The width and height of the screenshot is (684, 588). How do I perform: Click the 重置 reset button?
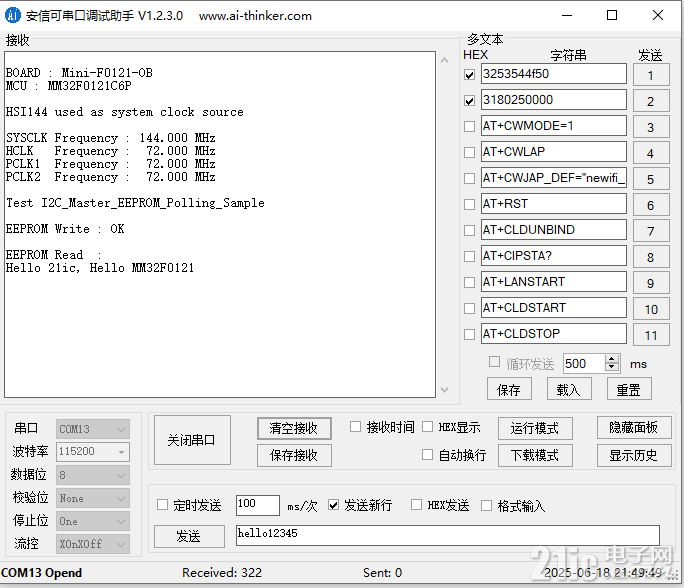(629, 389)
